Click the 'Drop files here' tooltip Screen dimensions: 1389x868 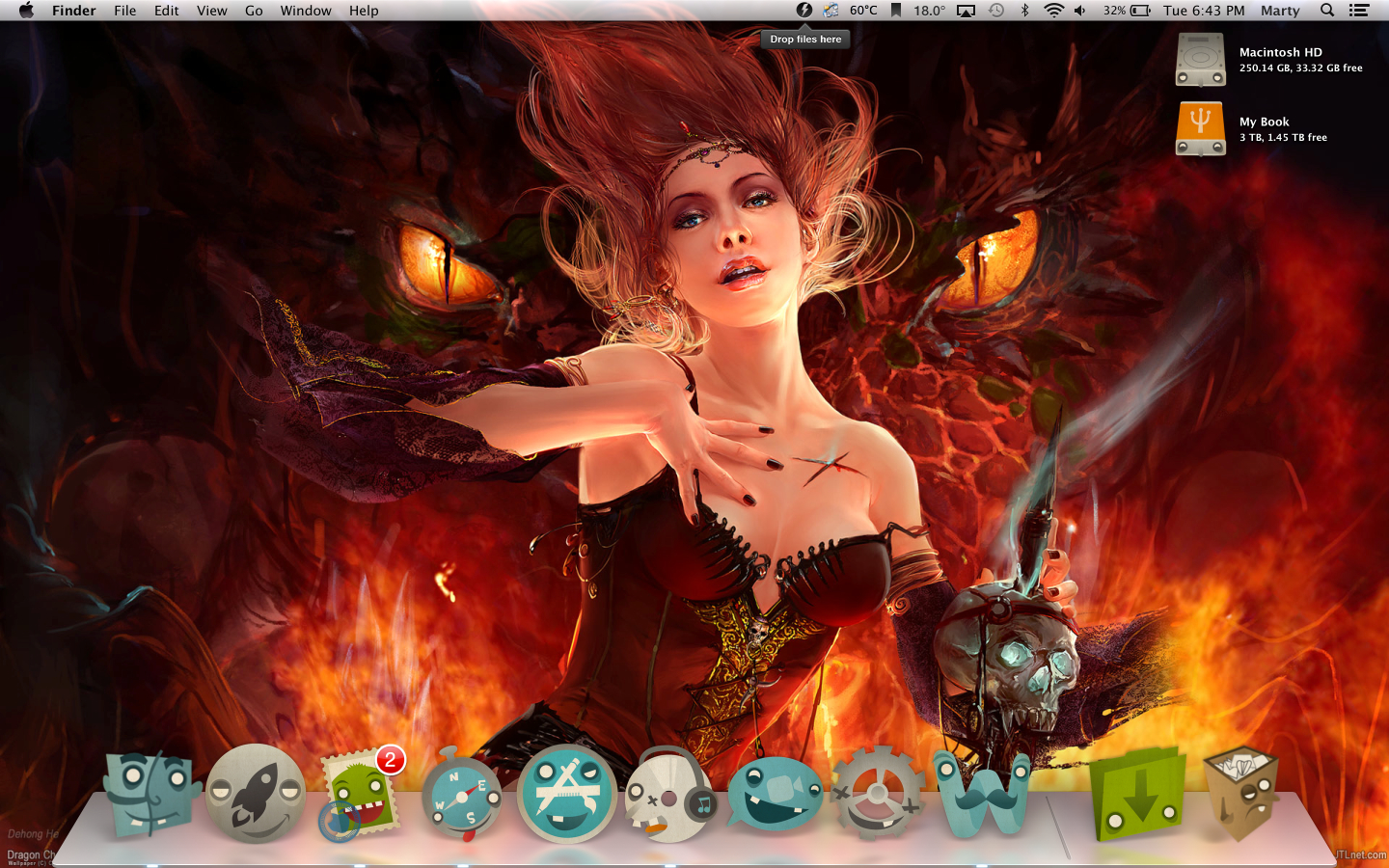805,40
